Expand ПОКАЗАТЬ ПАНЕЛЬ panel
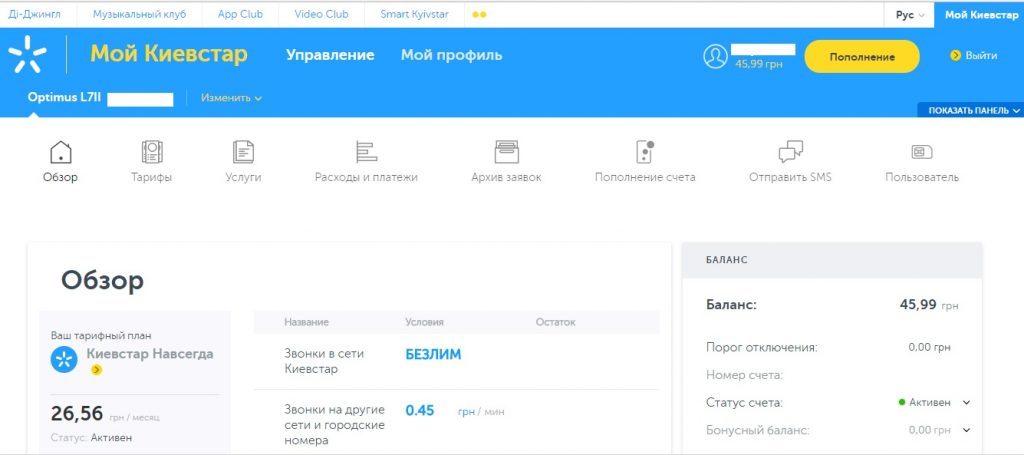This screenshot has width=1024, height=455. point(970,111)
